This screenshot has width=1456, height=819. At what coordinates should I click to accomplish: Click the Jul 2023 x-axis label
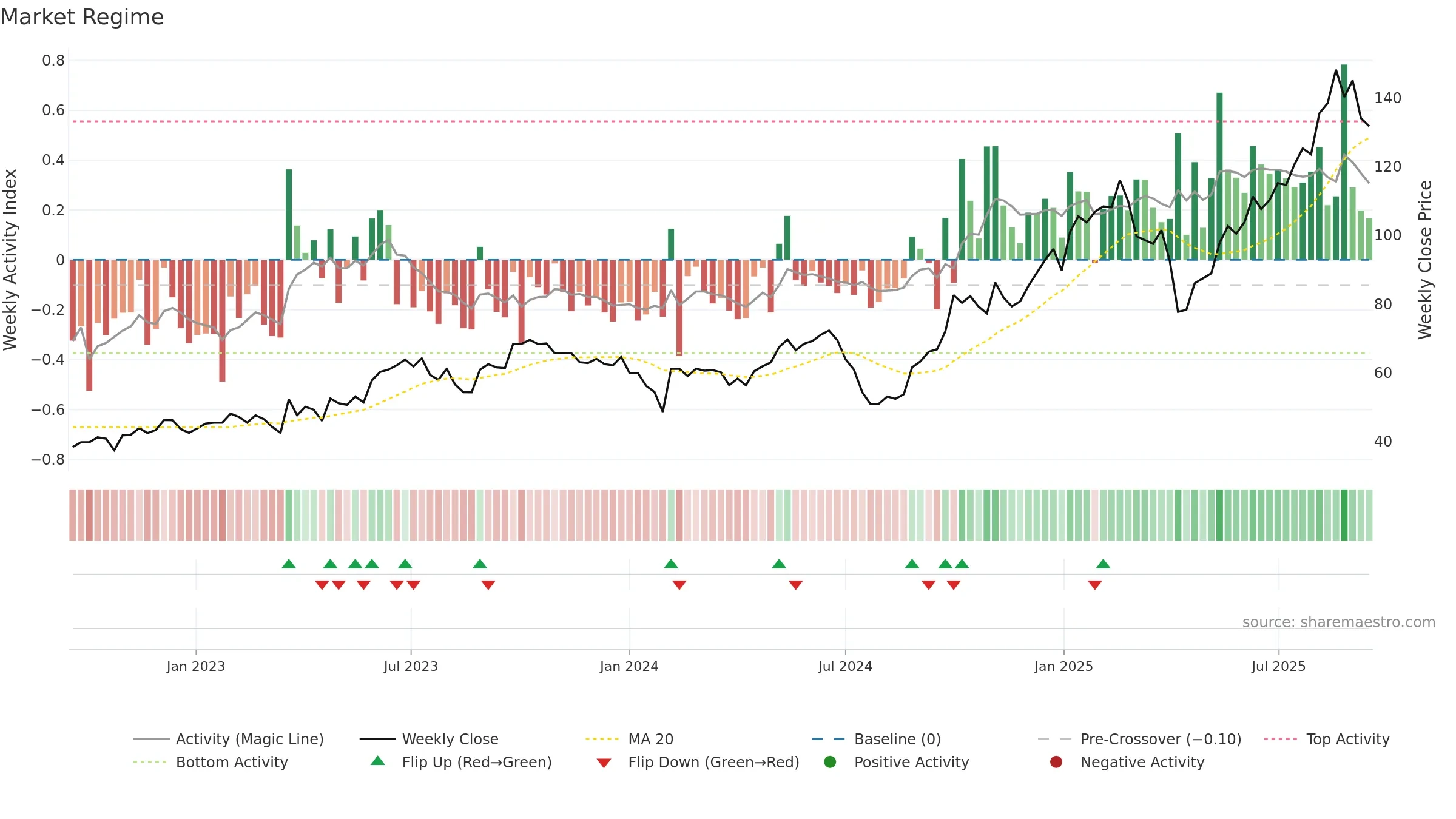[411, 666]
